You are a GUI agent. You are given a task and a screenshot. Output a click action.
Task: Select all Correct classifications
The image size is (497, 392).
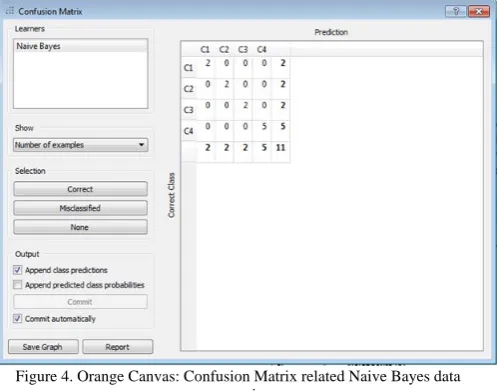click(x=80, y=189)
